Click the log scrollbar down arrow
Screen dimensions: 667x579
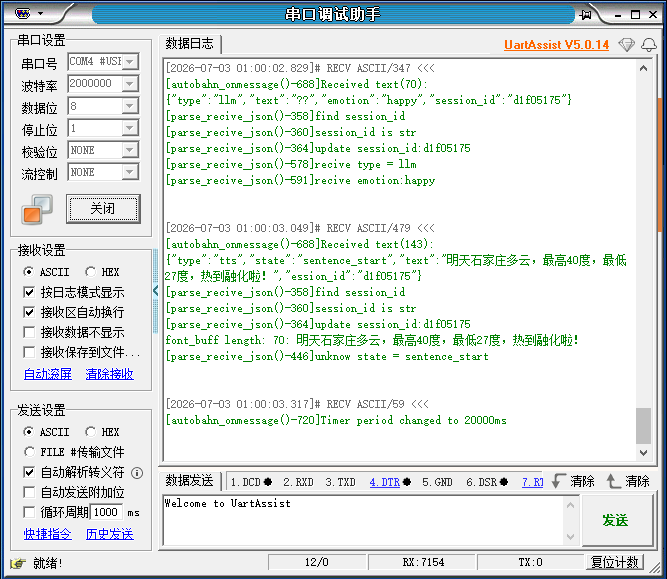(x=644, y=453)
